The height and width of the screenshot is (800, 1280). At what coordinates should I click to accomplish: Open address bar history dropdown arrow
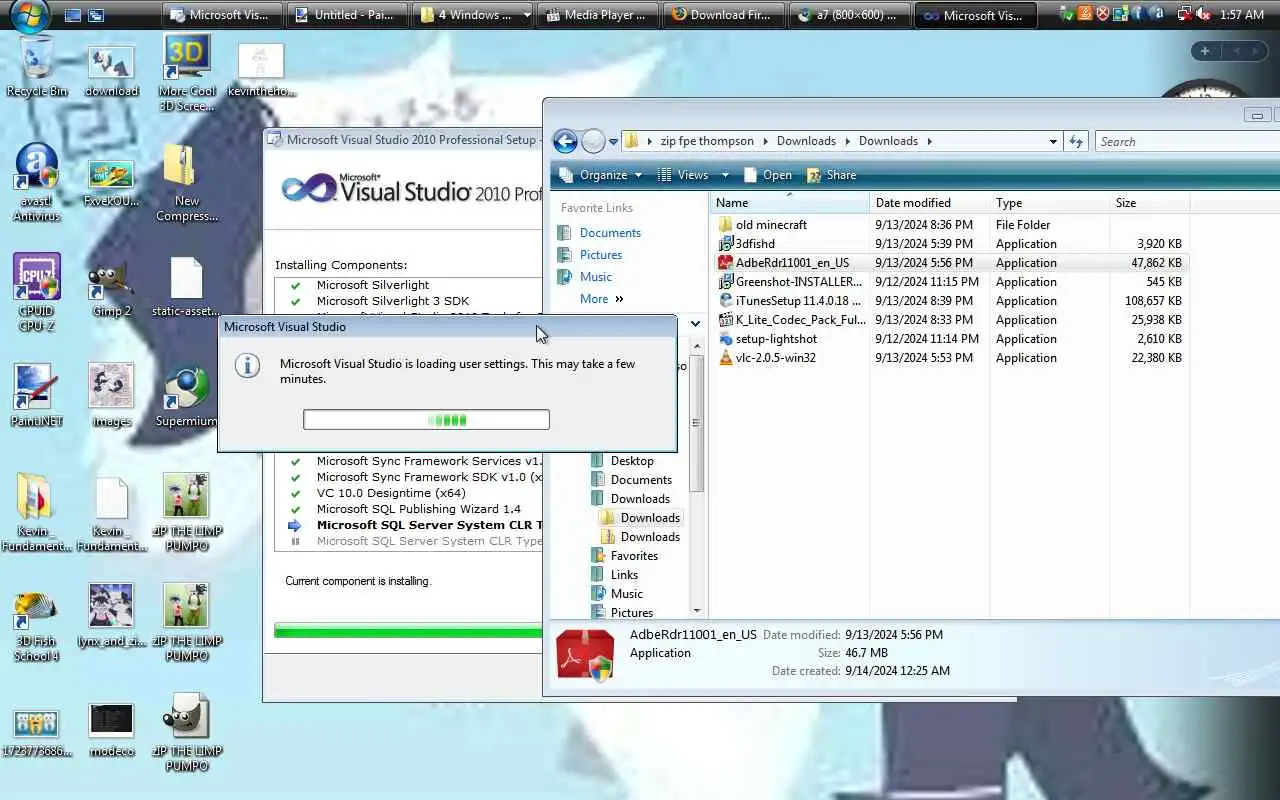click(x=1053, y=142)
